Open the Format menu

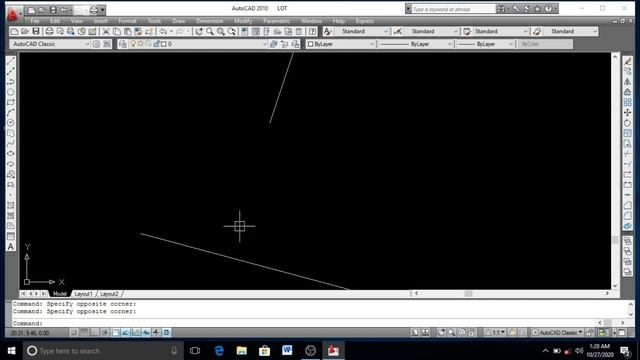(127, 21)
